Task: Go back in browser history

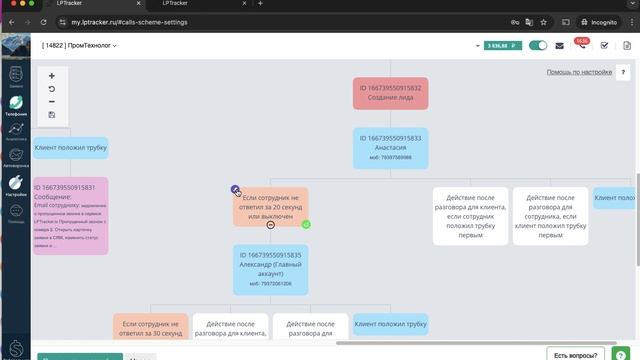Action: 11,22
